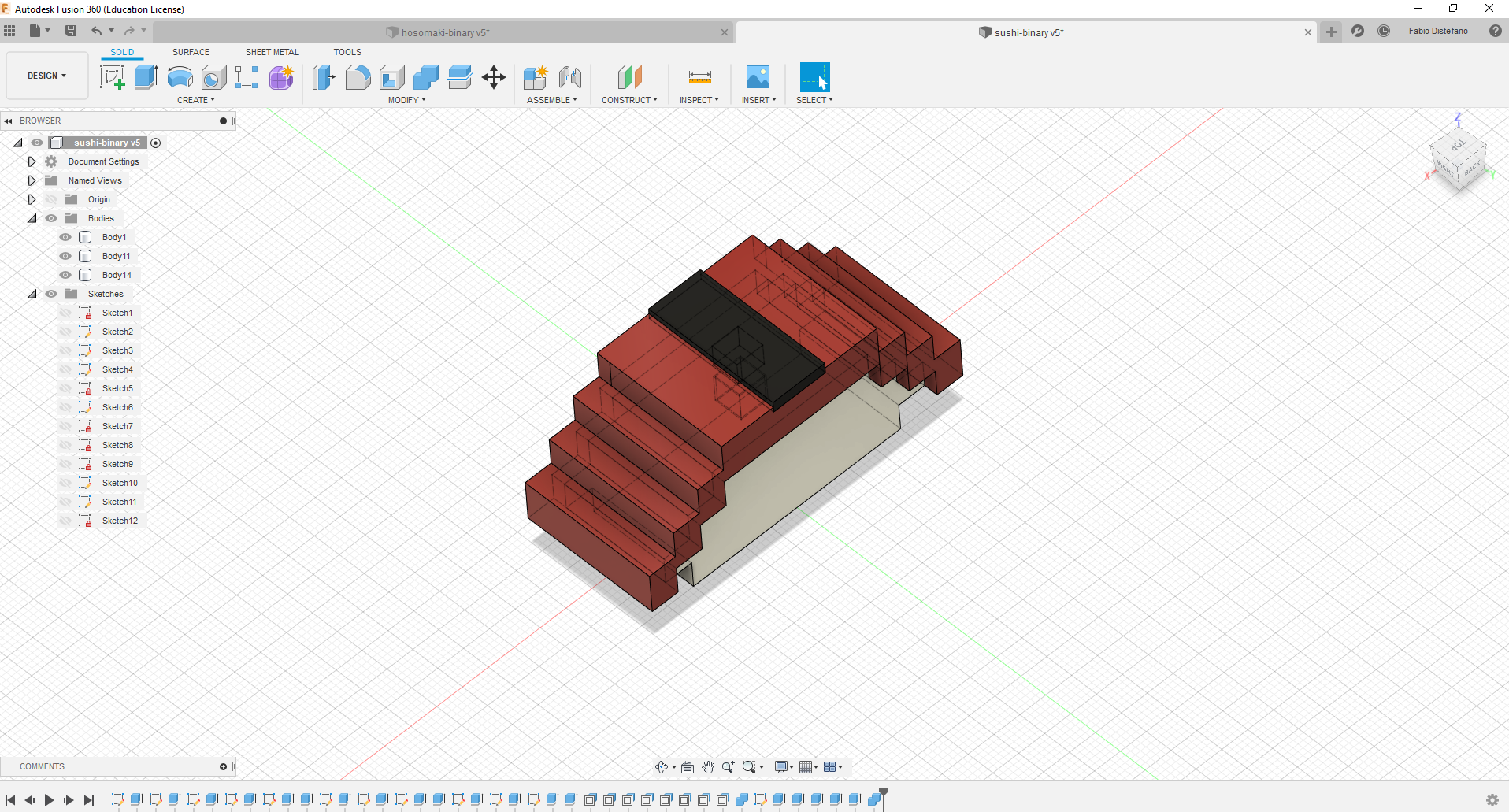Select the Create Sketch tool

112,77
